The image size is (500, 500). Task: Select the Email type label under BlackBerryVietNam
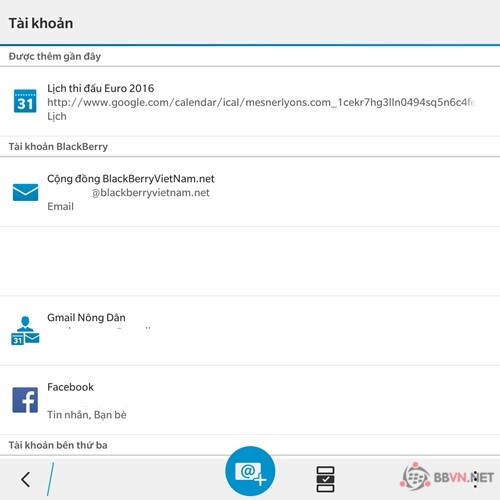[60, 206]
